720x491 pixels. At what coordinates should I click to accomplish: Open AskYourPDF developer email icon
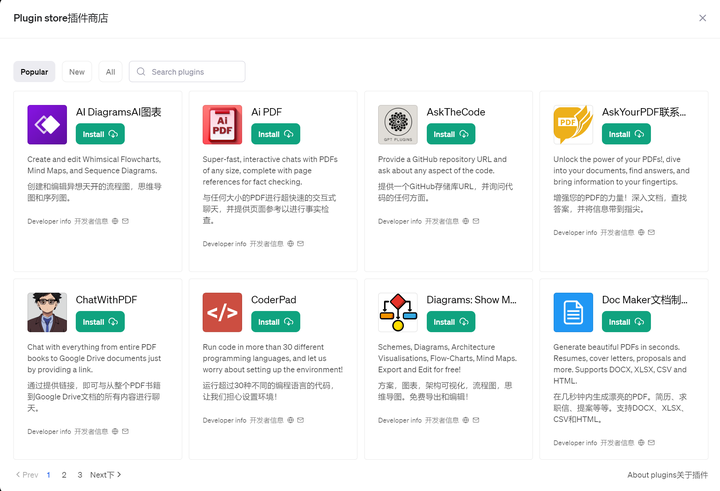(x=652, y=232)
